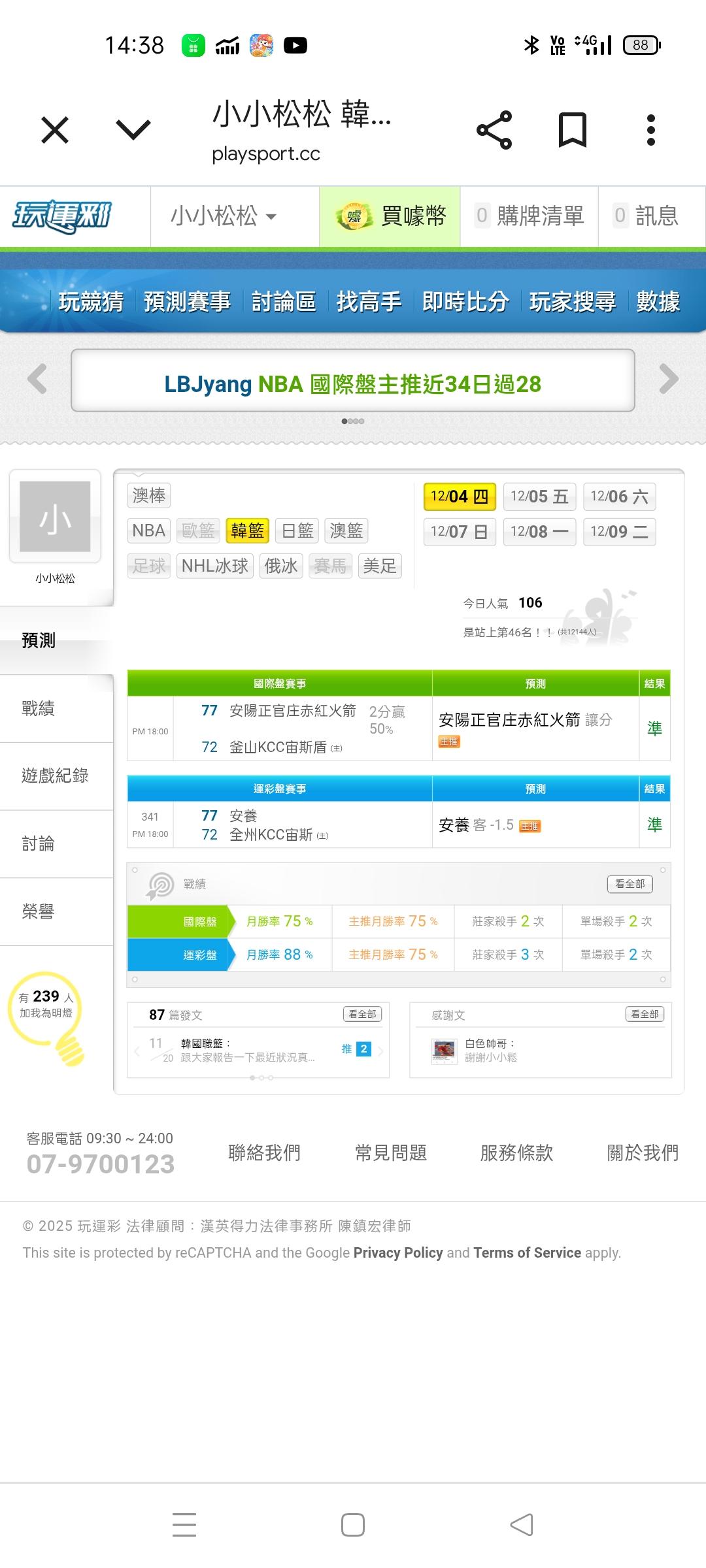Open the 買噱幣 purchase link
706x1568 pixels.
[x=390, y=216]
